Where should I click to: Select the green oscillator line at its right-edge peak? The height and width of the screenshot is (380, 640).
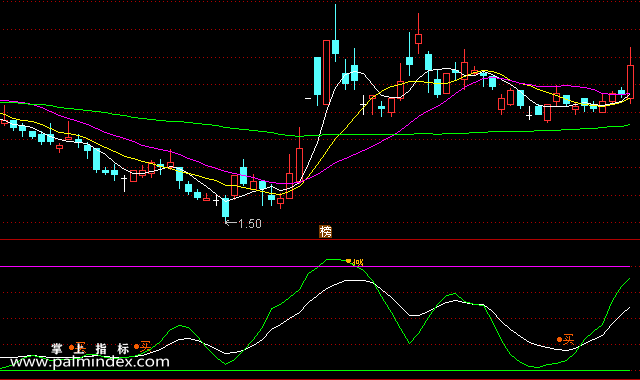(x=629, y=279)
